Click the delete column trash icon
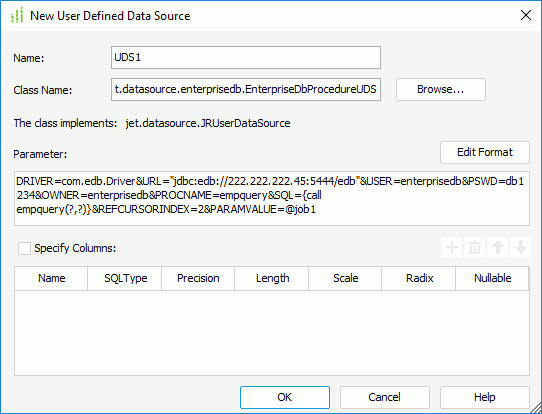542x414 pixels. pyautogui.click(x=475, y=247)
